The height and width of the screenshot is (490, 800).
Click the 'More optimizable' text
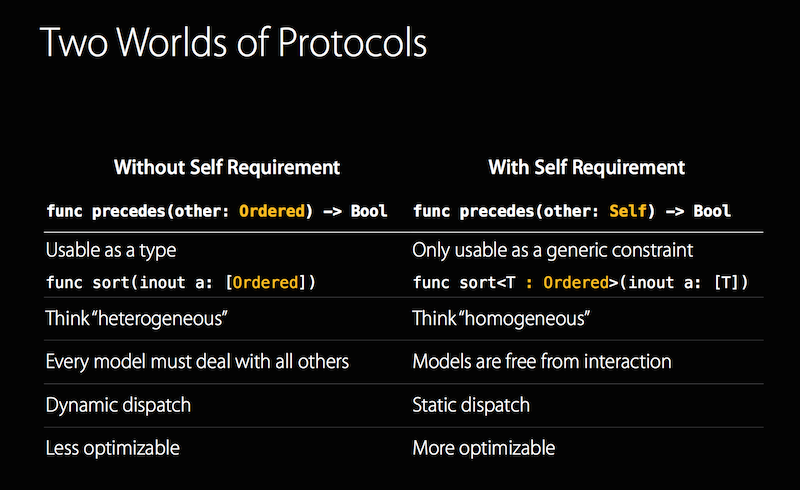pos(483,448)
